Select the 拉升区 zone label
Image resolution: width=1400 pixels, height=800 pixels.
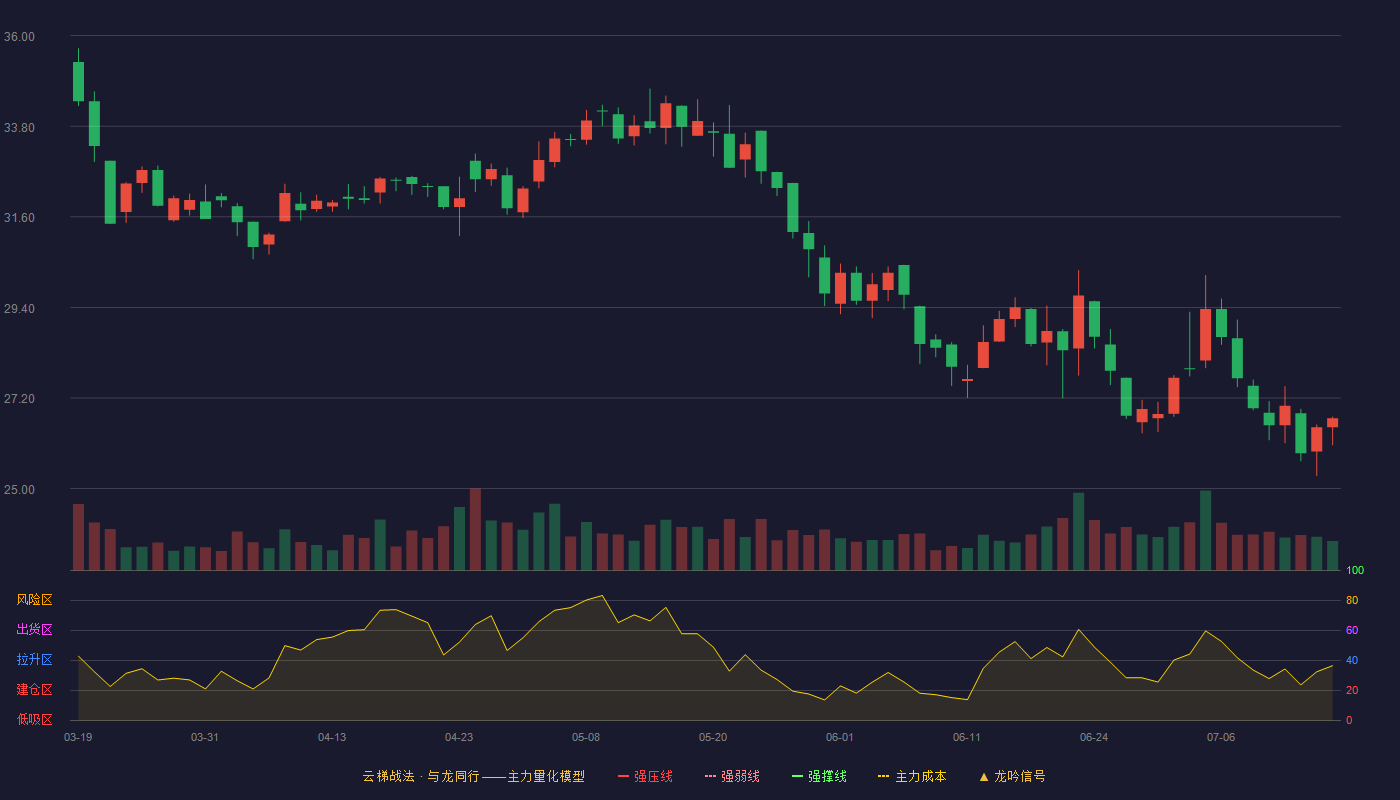[34, 660]
